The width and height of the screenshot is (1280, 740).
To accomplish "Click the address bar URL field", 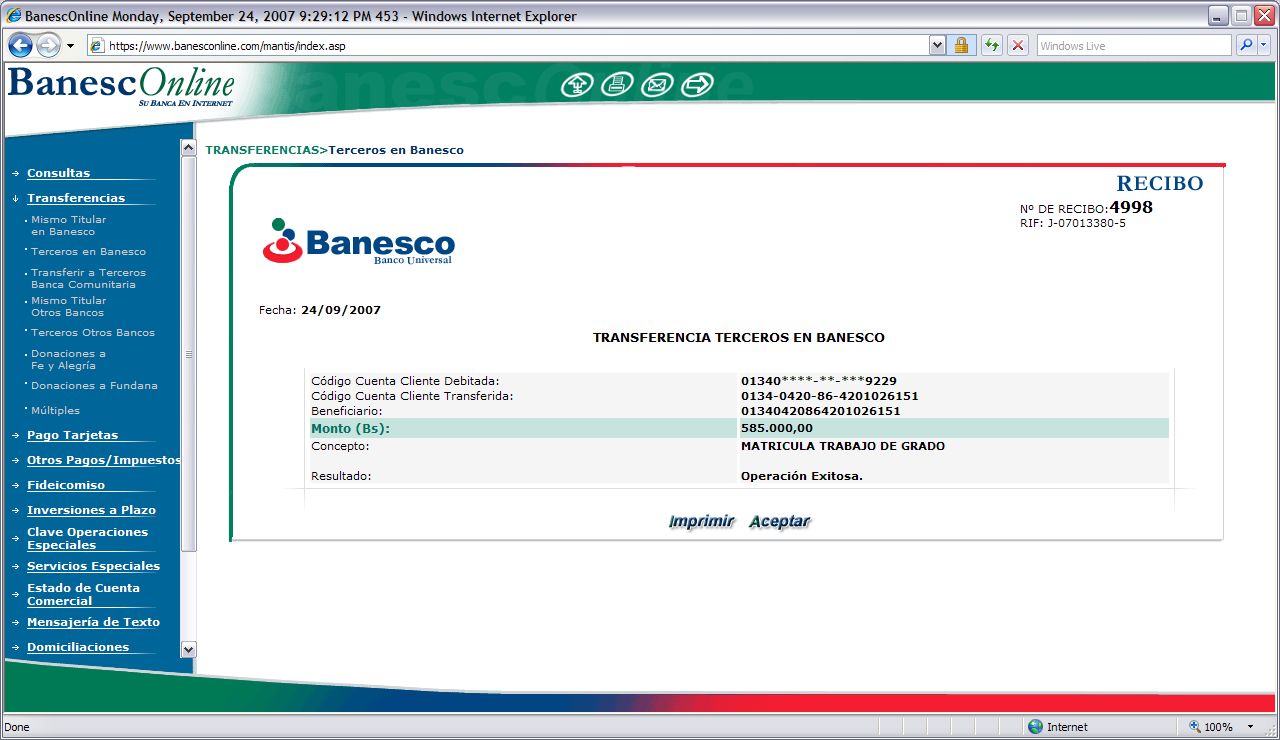I will click(x=510, y=46).
